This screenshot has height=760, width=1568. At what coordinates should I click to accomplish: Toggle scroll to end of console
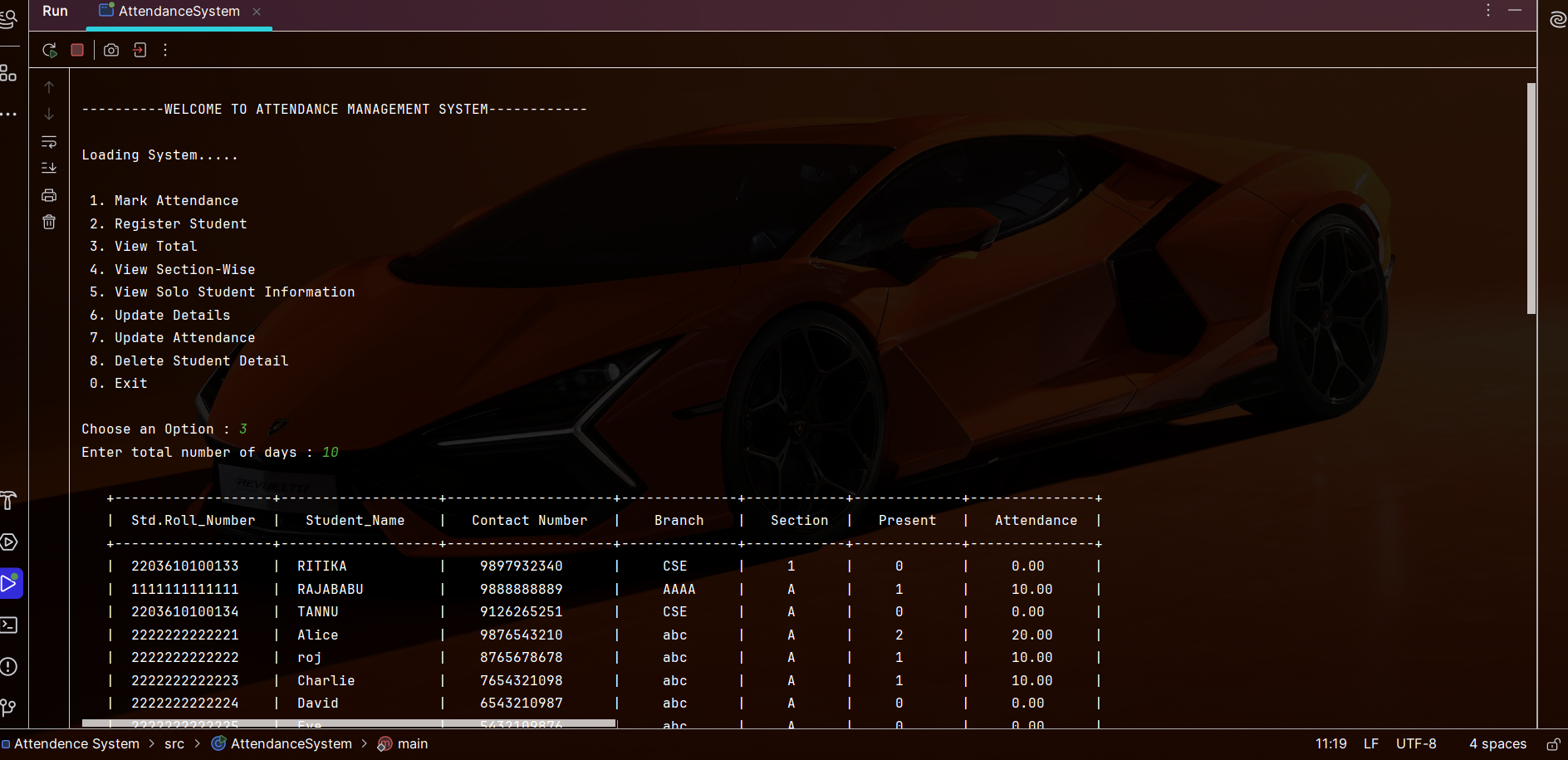pyautogui.click(x=49, y=168)
